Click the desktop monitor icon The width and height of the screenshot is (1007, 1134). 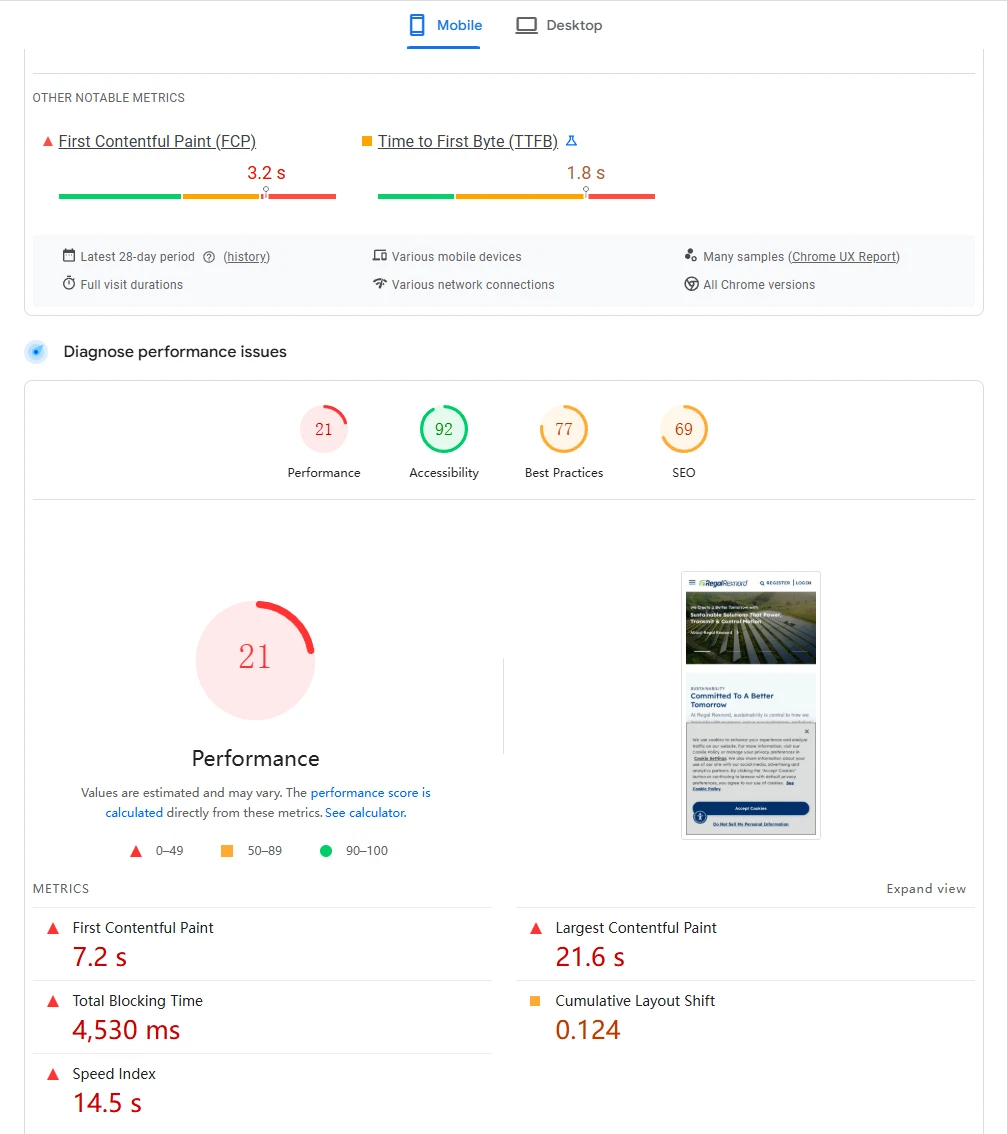coord(527,25)
